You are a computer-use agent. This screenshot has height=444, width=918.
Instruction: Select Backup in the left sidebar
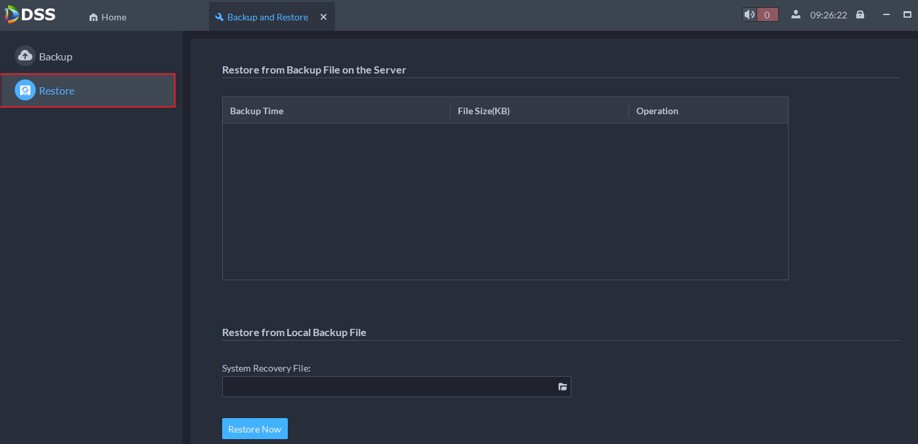click(x=55, y=57)
